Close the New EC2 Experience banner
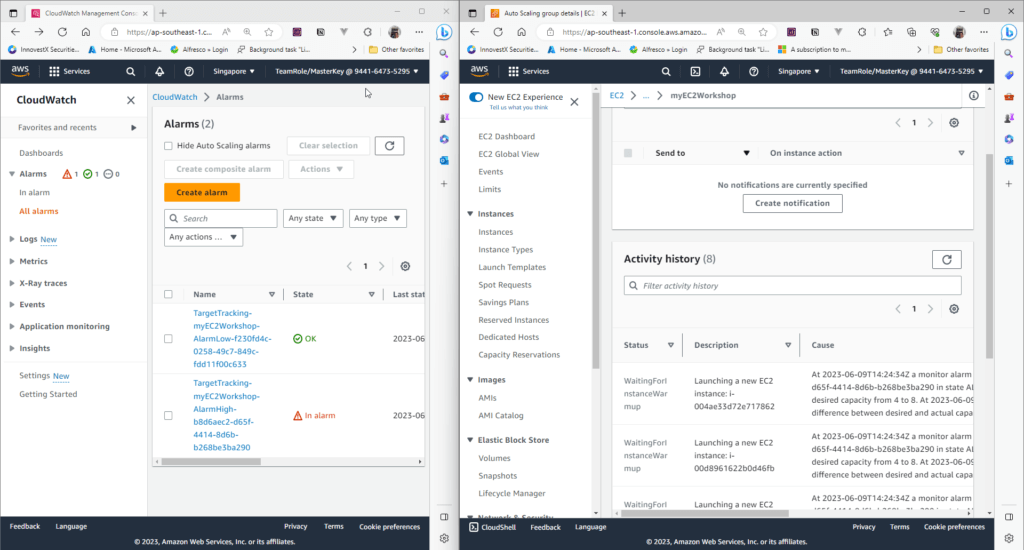Screen dimensions: 1024x550 coord(574,101)
